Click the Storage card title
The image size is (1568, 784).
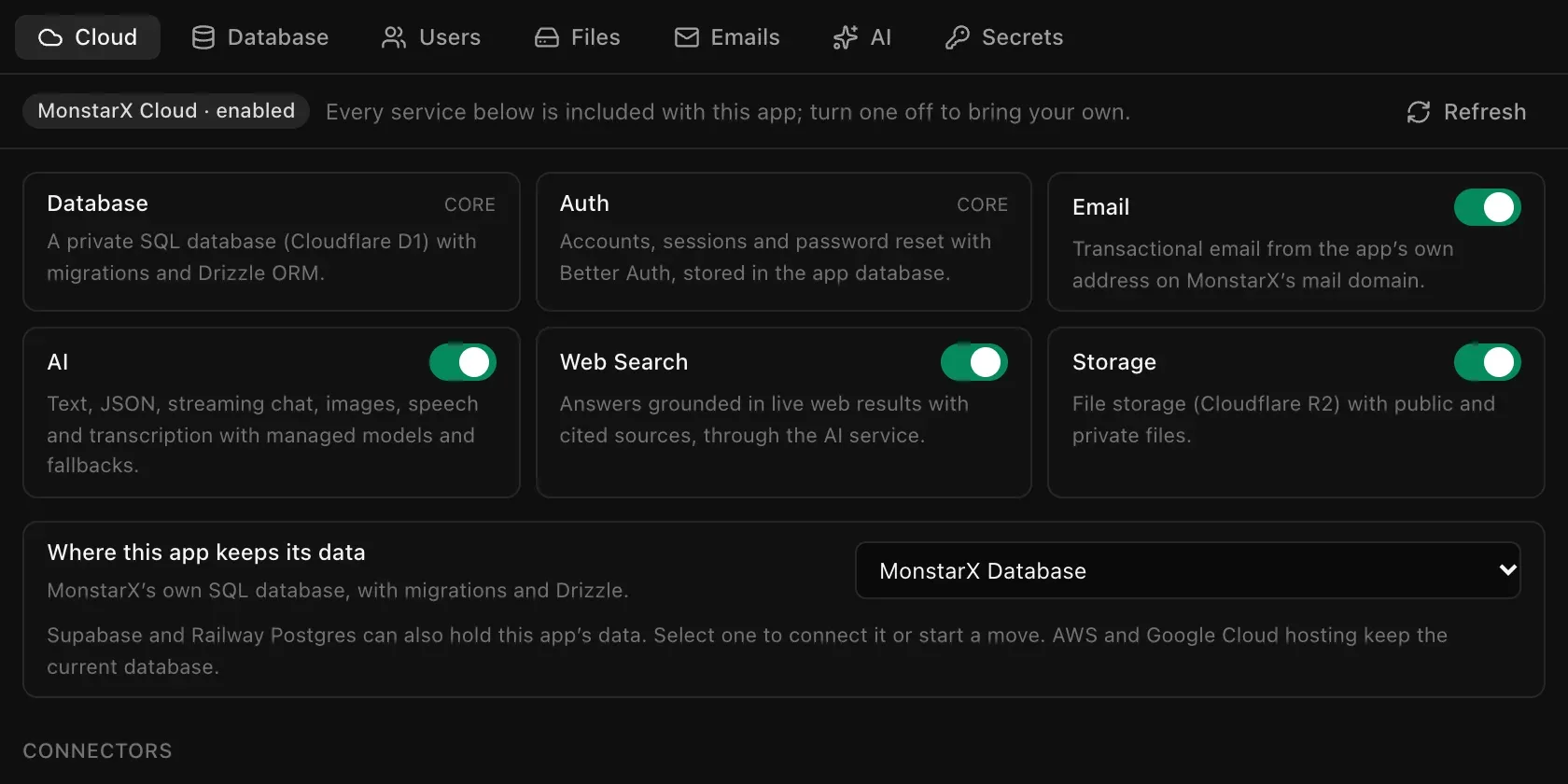pos(1114,362)
